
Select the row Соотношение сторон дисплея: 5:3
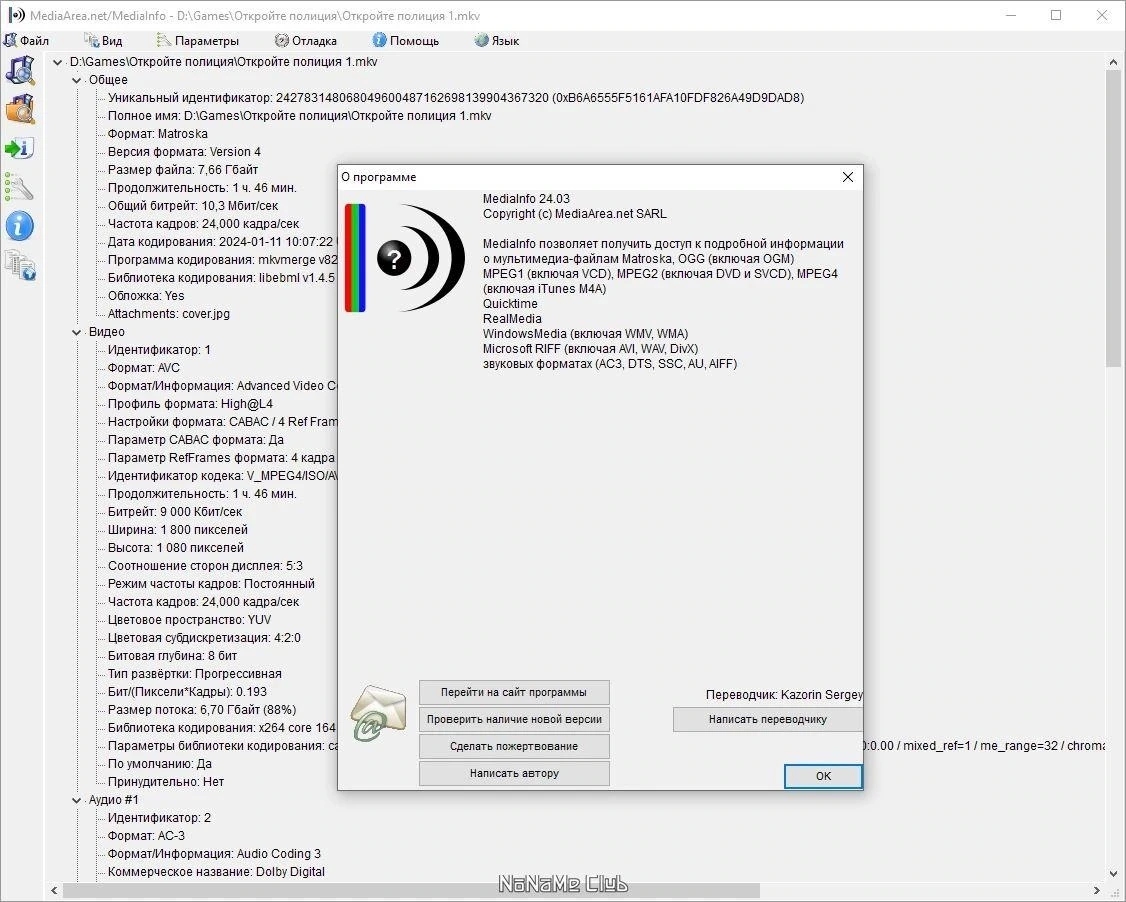[205, 566]
